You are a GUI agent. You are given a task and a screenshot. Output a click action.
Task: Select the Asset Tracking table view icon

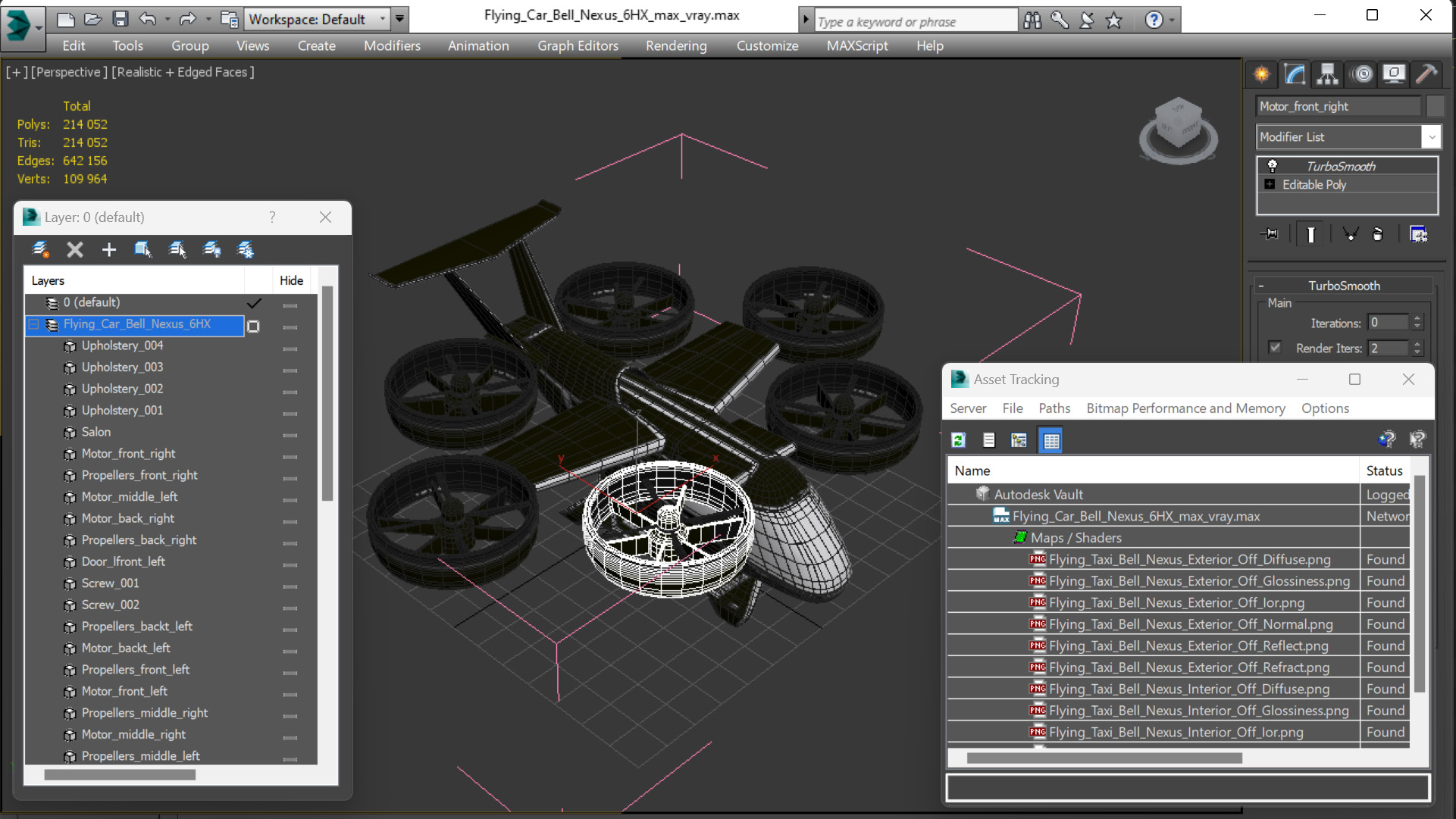click(x=1051, y=440)
